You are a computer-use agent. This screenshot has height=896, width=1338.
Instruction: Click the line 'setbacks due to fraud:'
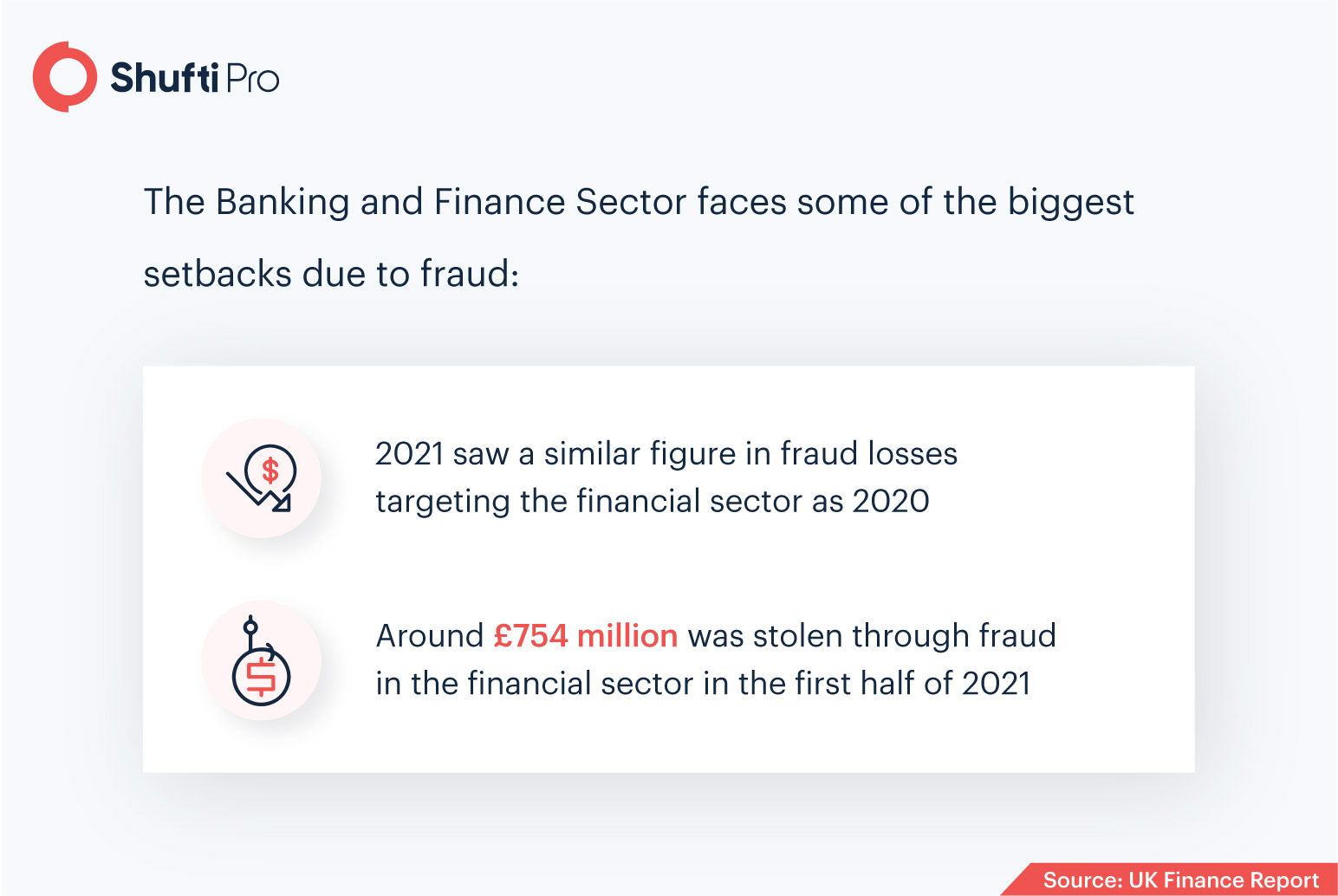point(331,275)
